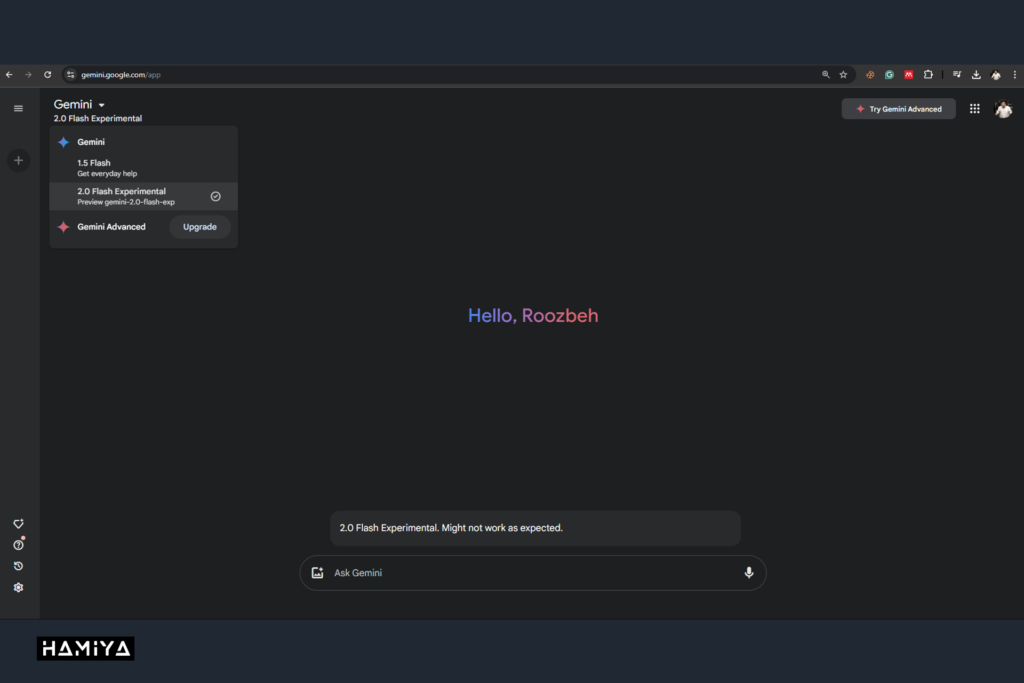Open the Chrome profile avatar in toolbar
The width and height of the screenshot is (1024, 683).
pyautogui.click(x=996, y=74)
